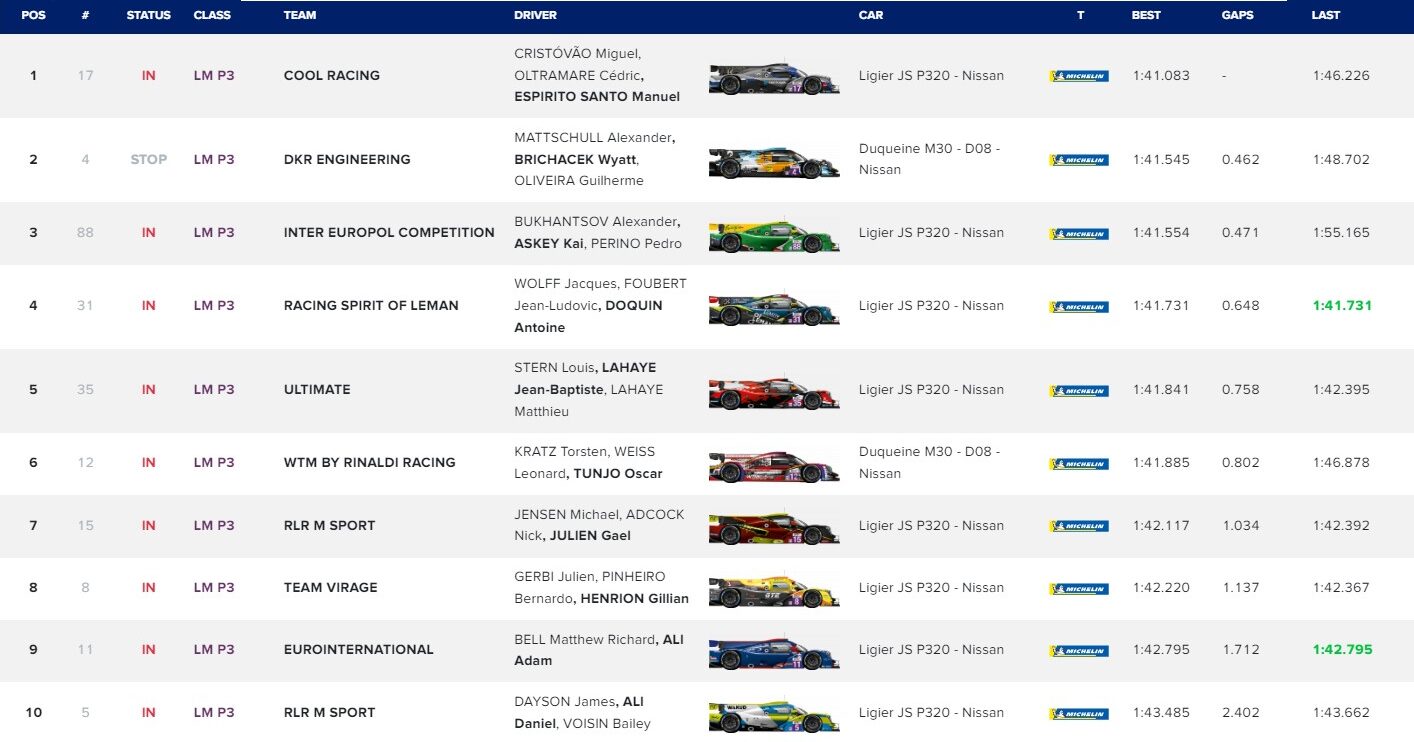The height and width of the screenshot is (742, 1414).
Task: Click the RACING SPIRIT OF LEMAN car image
Action: coord(774,310)
